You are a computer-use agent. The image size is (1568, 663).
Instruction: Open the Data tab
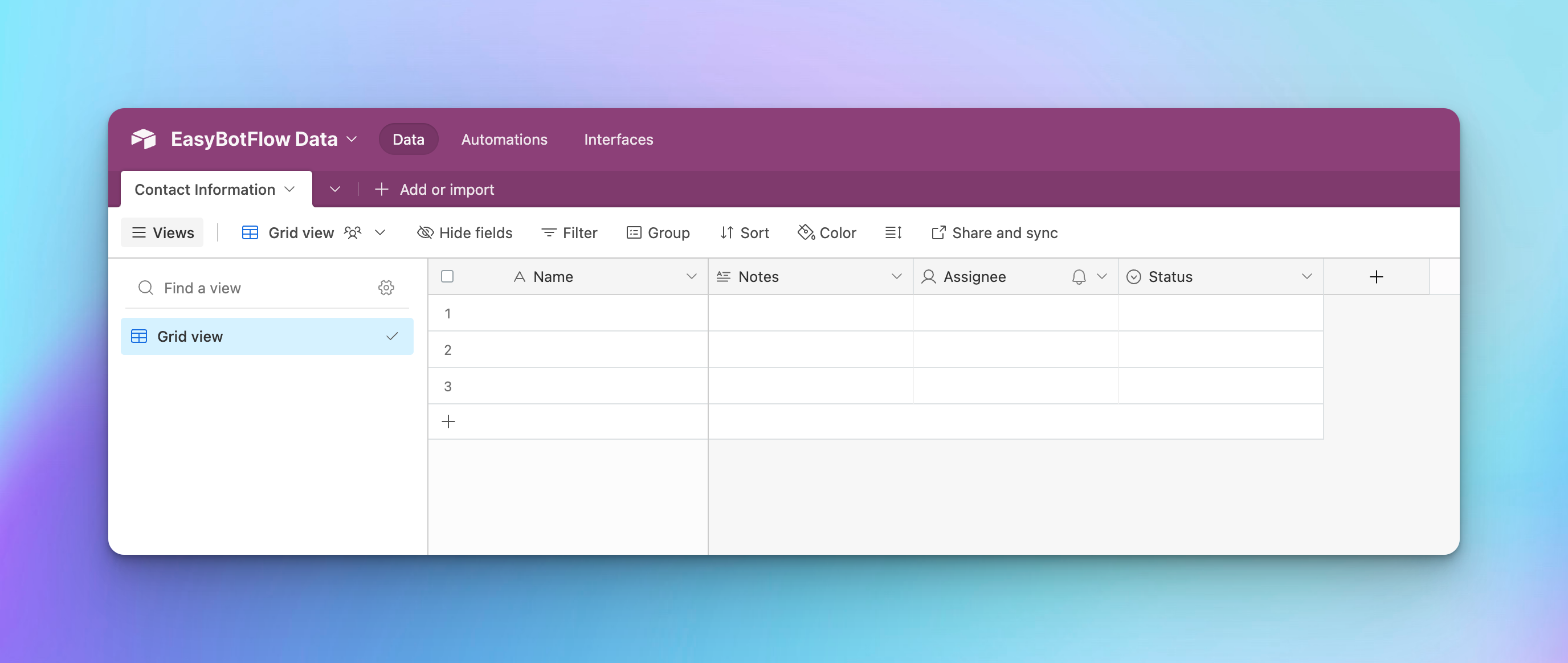408,139
